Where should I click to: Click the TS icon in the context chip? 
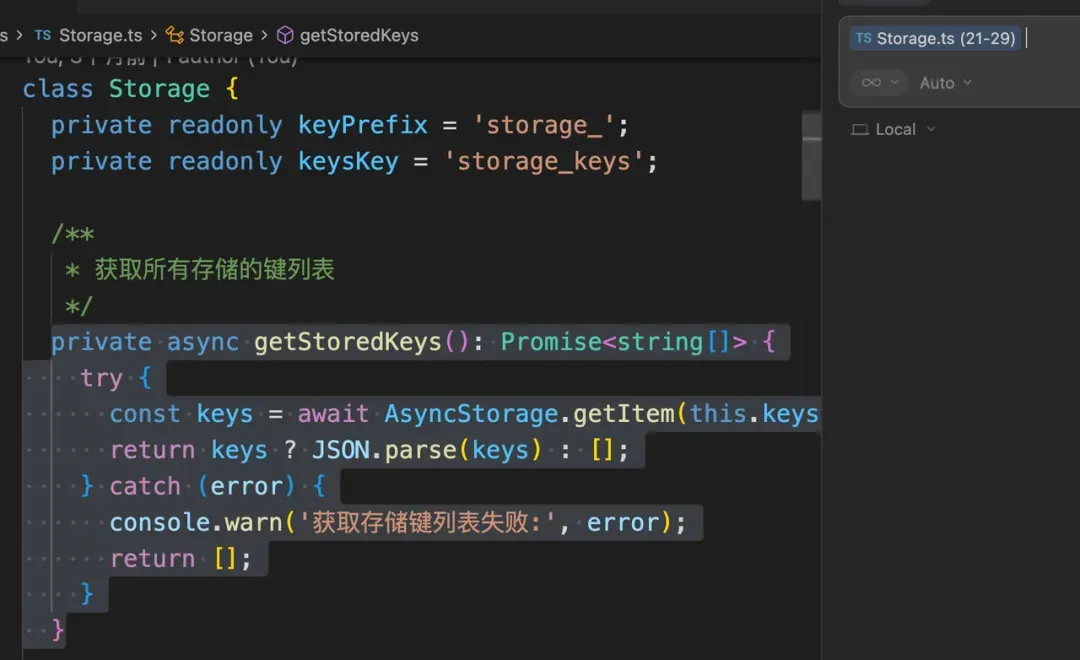(x=863, y=39)
